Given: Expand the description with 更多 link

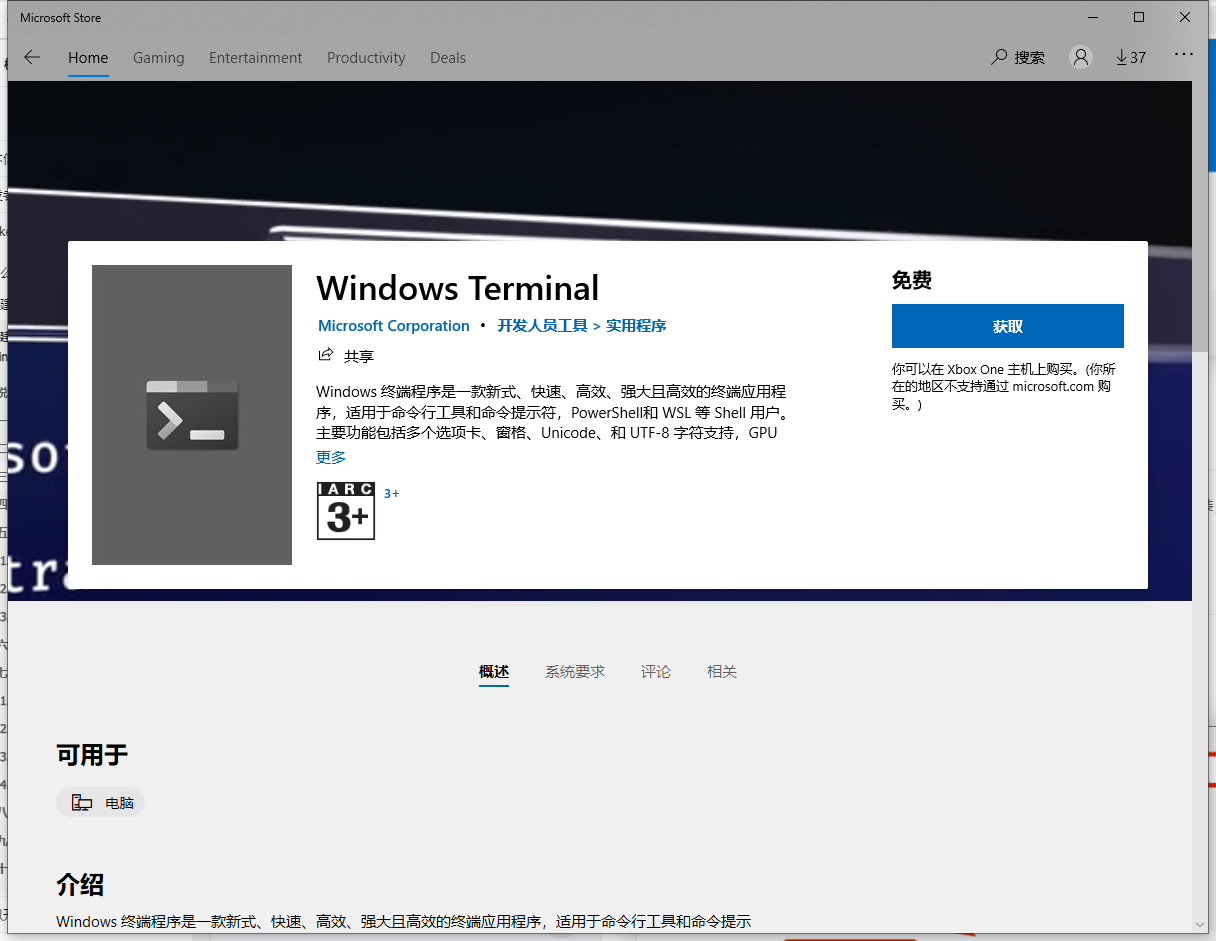Looking at the screenshot, I should 331,457.
